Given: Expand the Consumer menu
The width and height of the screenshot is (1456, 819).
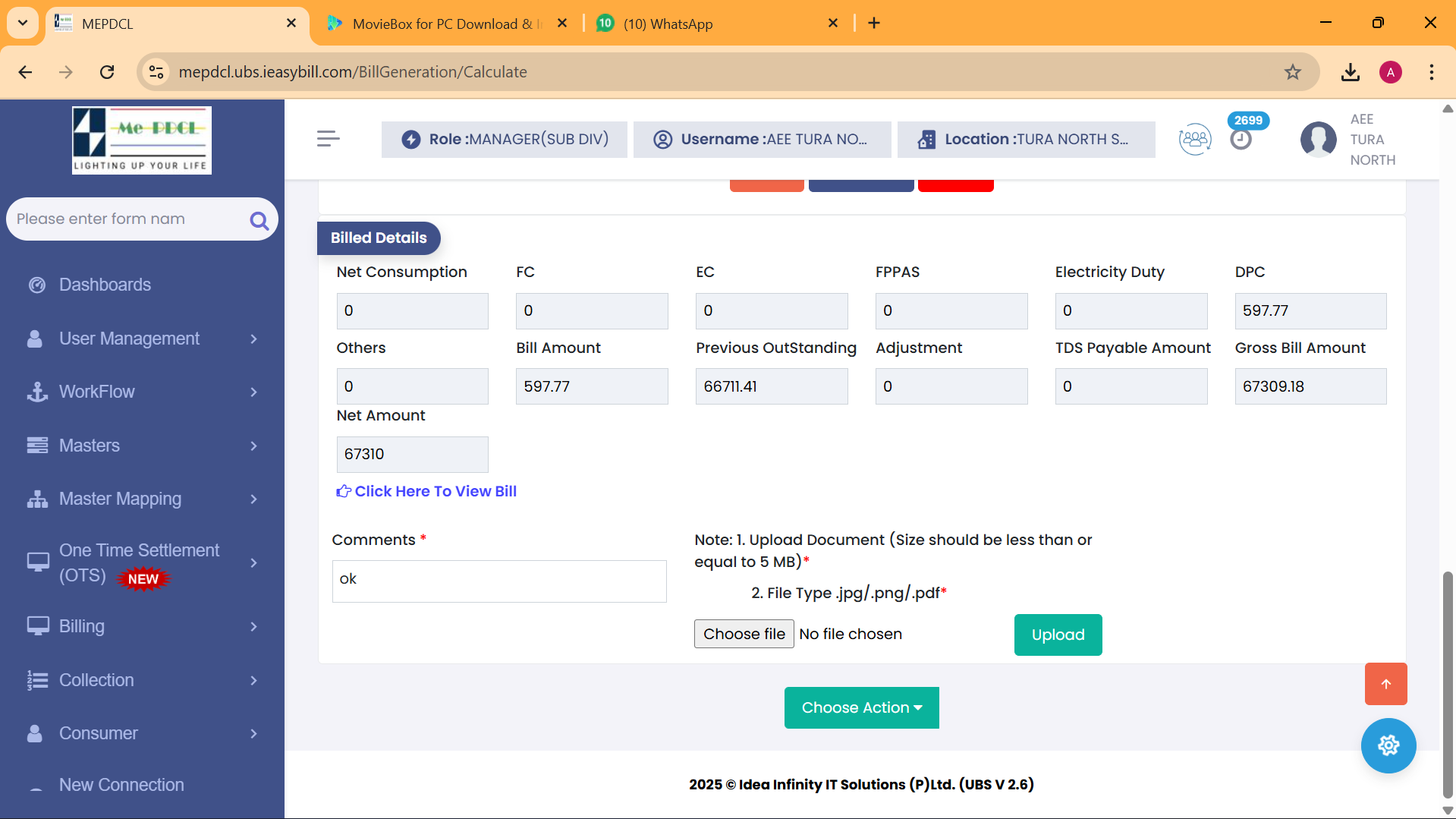Looking at the screenshot, I should [x=142, y=733].
